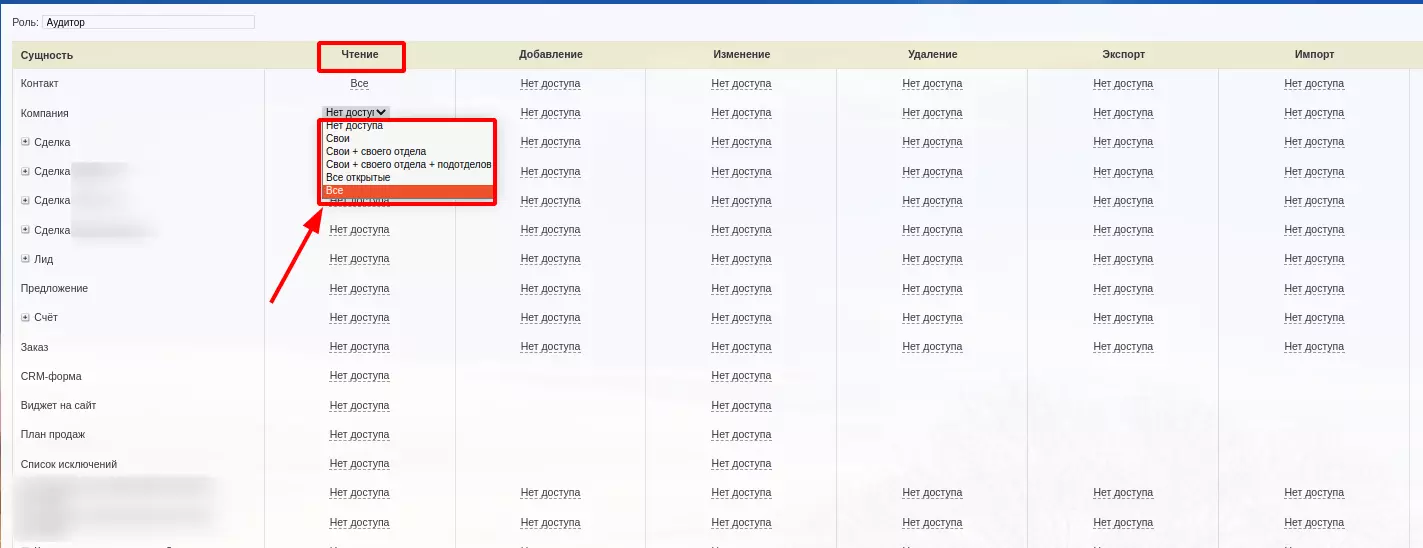Viewport: 1423px width, 548px height.
Task: Change Контакт Импорт access
Action: coord(1314,84)
